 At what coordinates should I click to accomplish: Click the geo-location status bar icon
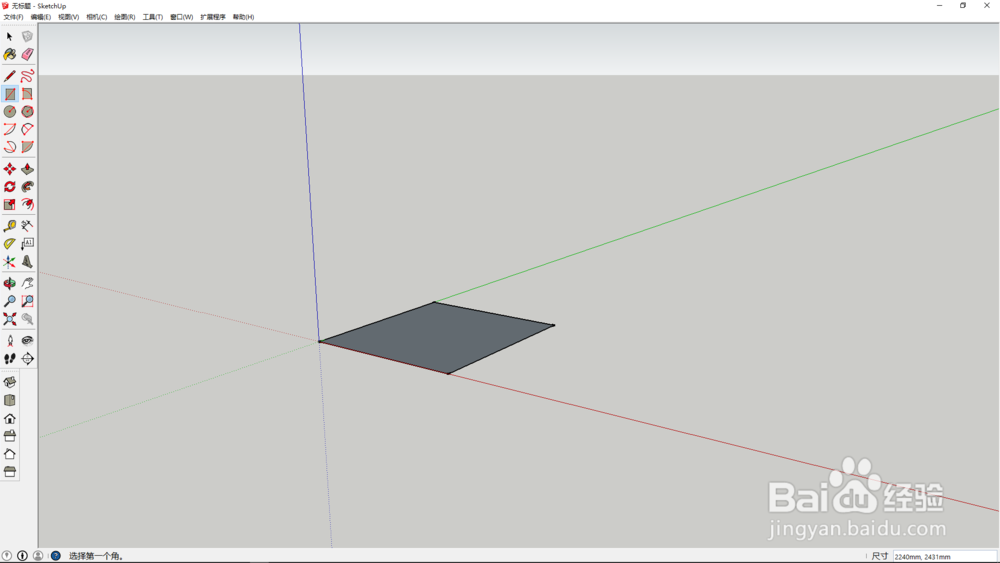7,556
